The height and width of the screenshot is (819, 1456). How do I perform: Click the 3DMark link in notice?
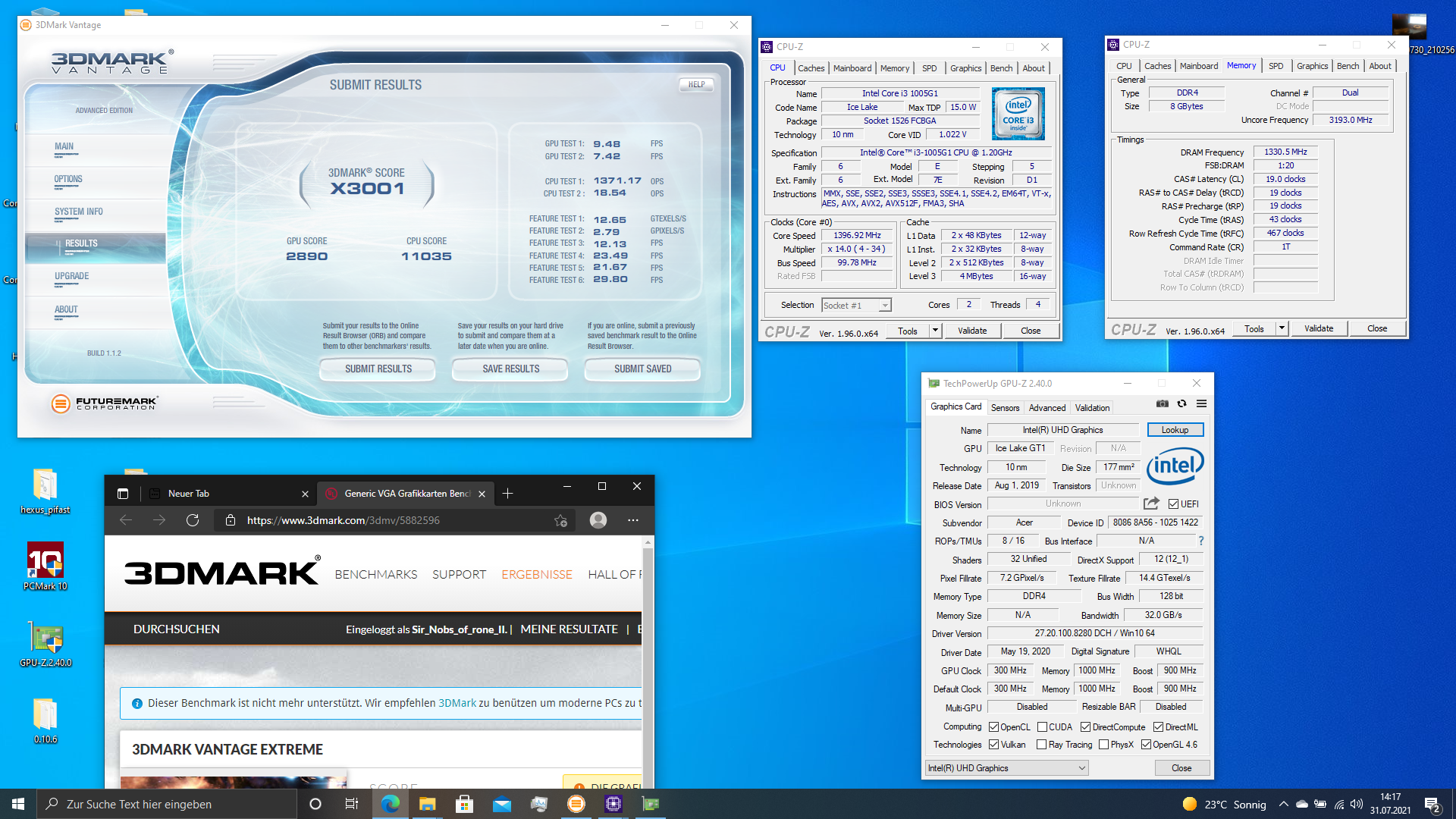pyautogui.click(x=457, y=703)
